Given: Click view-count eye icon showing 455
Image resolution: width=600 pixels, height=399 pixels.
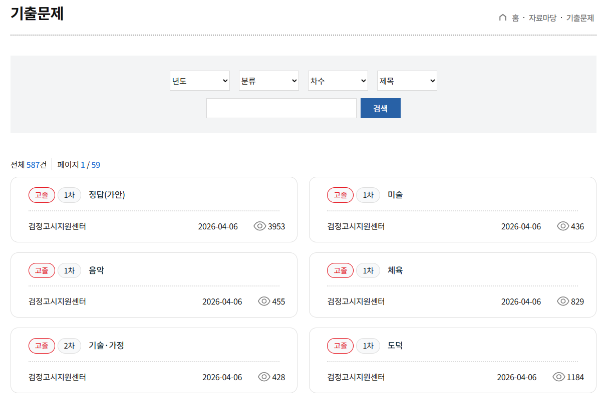Looking at the screenshot, I should (x=264, y=301).
